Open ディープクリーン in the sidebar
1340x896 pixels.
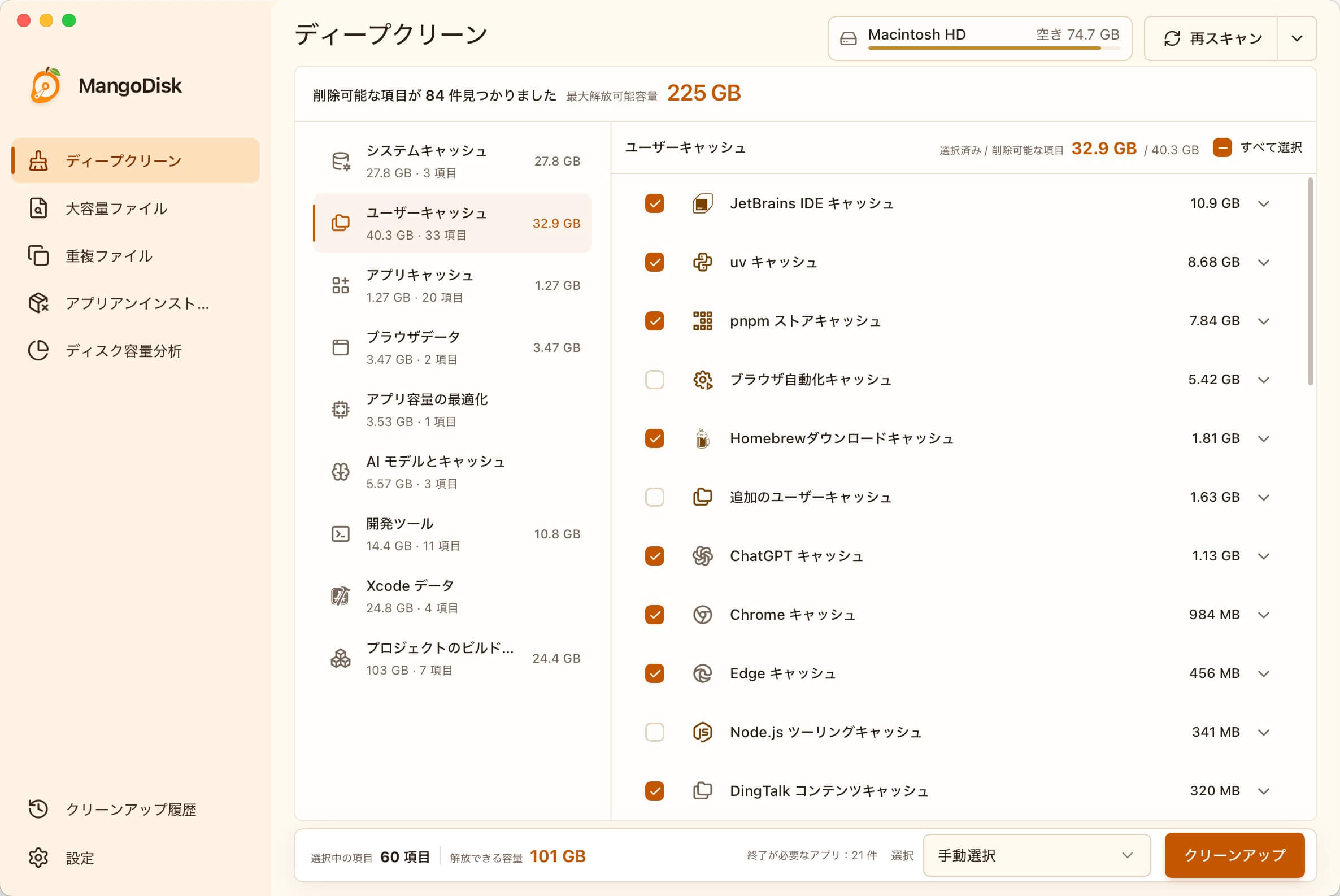coord(136,160)
